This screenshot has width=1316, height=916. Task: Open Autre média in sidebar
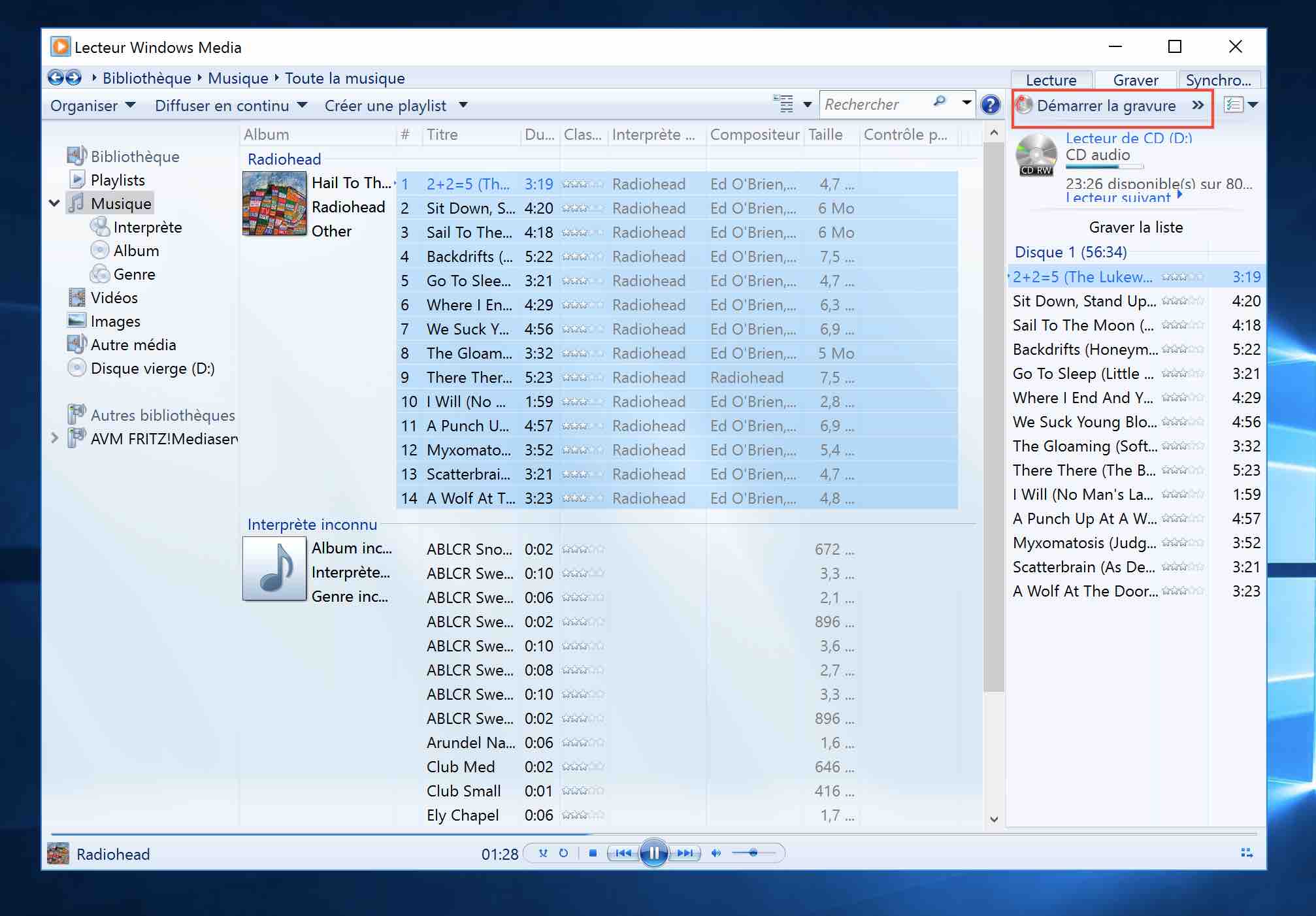pos(133,344)
